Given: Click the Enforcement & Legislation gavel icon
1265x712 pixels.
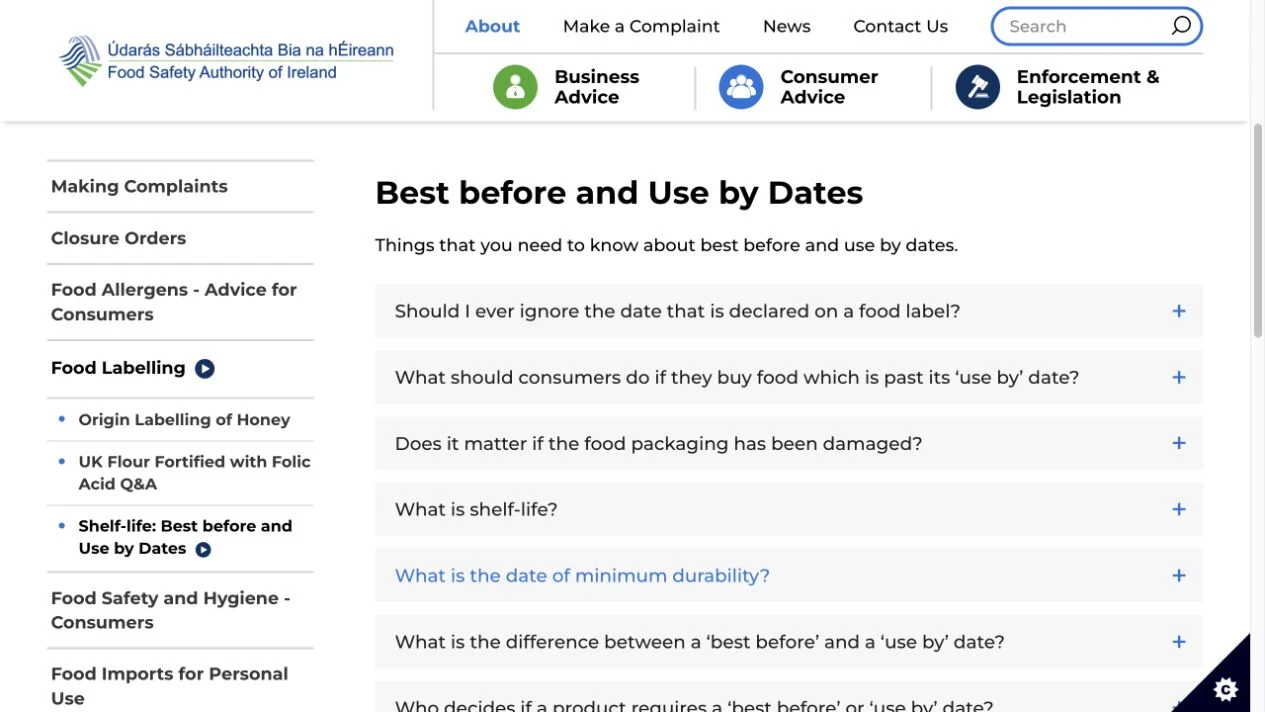Looking at the screenshot, I should tap(977, 87).
